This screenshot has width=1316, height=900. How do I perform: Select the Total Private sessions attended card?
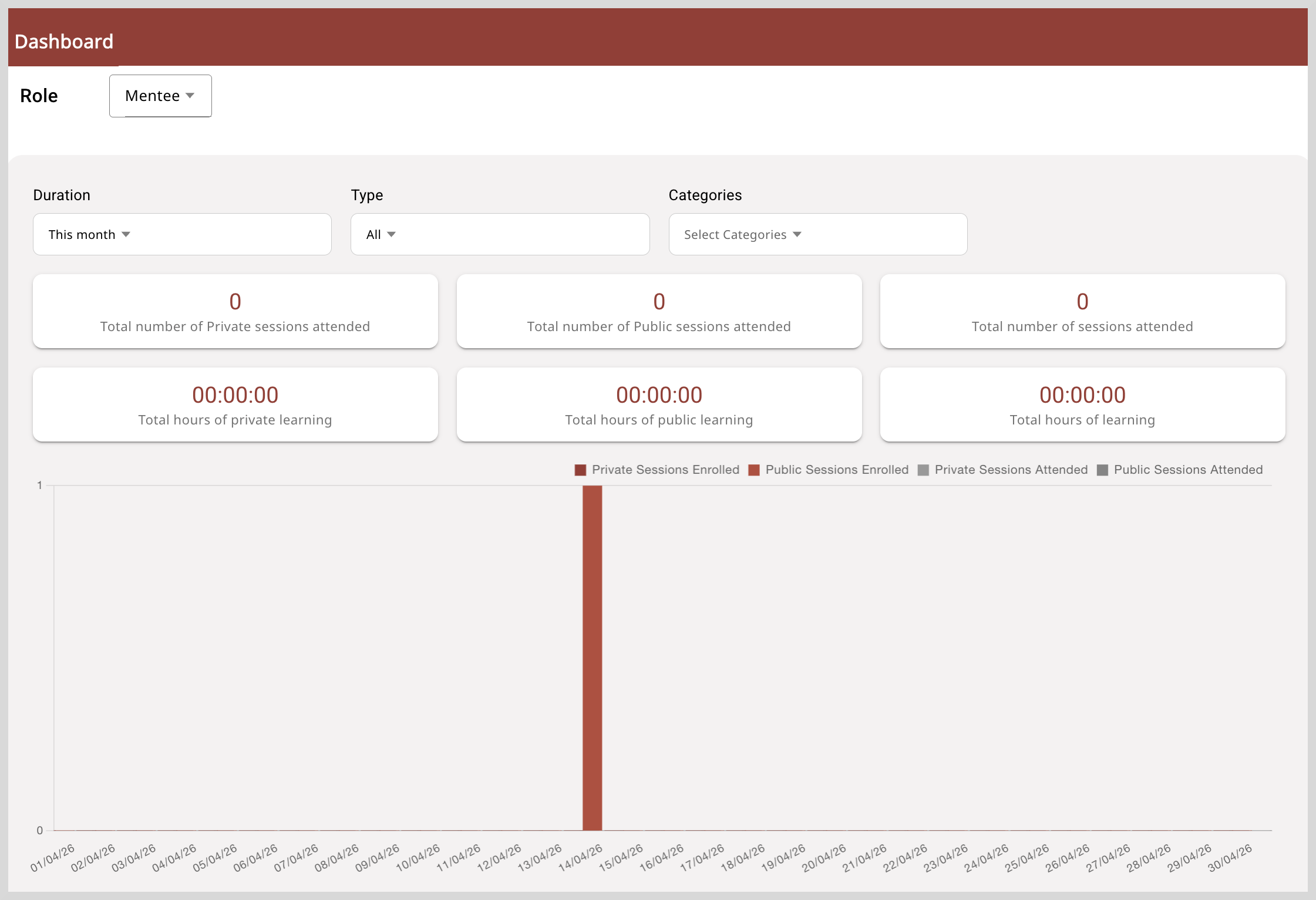[235, 311]
